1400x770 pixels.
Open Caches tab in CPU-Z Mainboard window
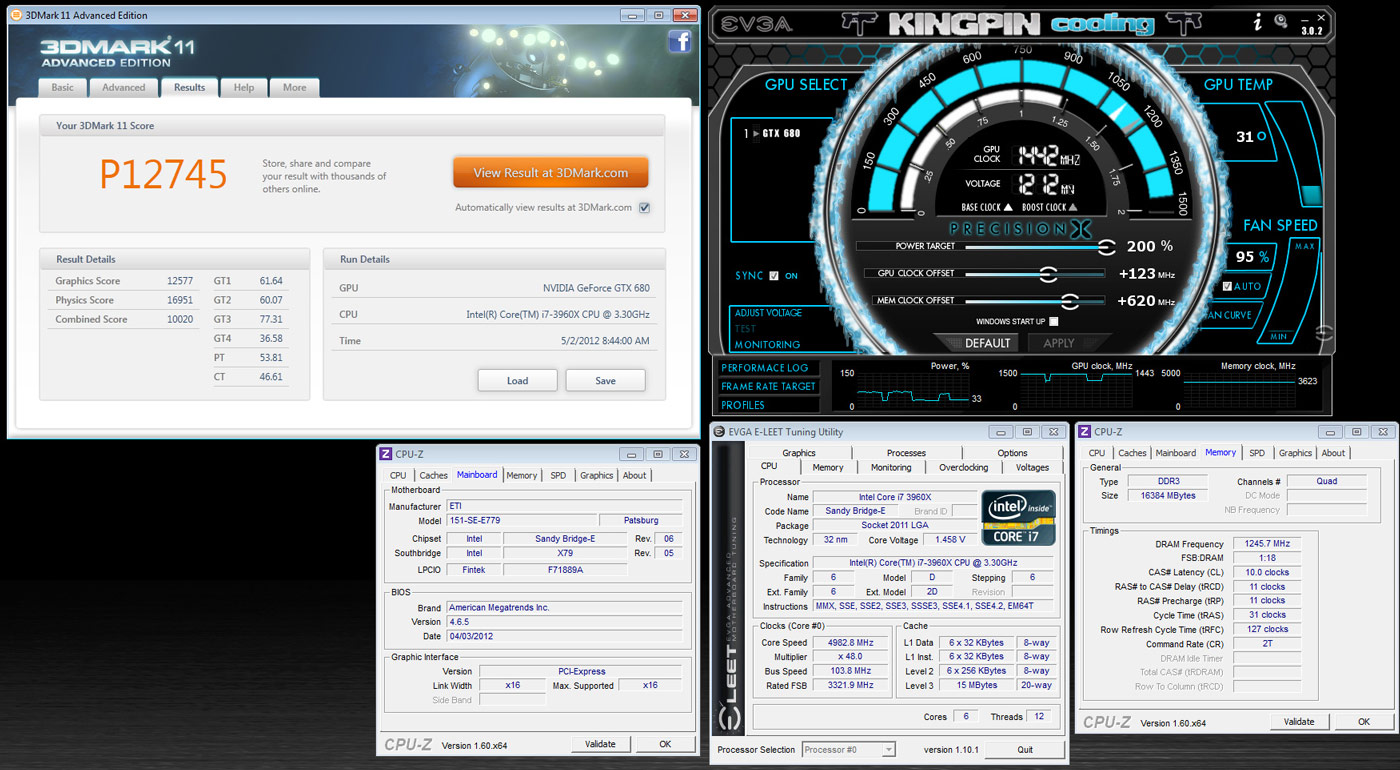point(434,476)
